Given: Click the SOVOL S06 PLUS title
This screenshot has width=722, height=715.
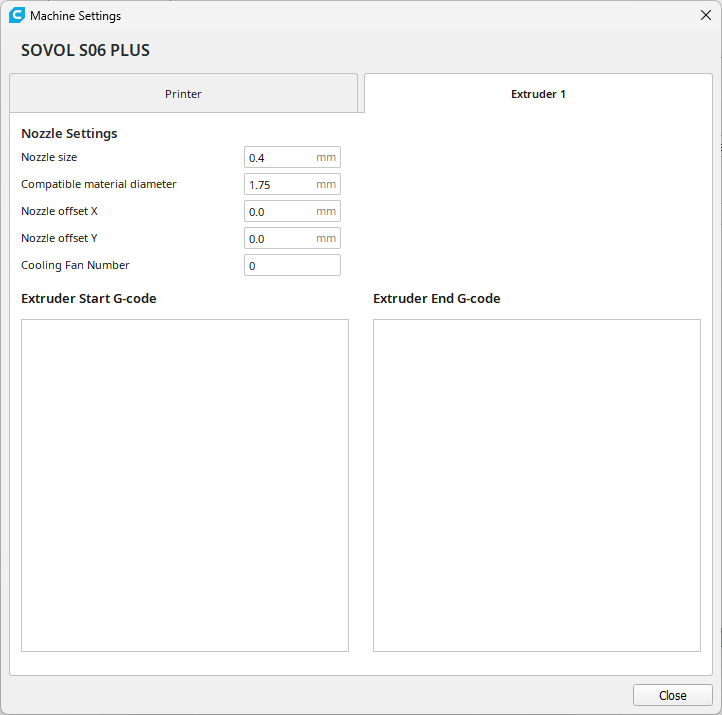Looking at the screenshot, I should click(x=85, y=50).
